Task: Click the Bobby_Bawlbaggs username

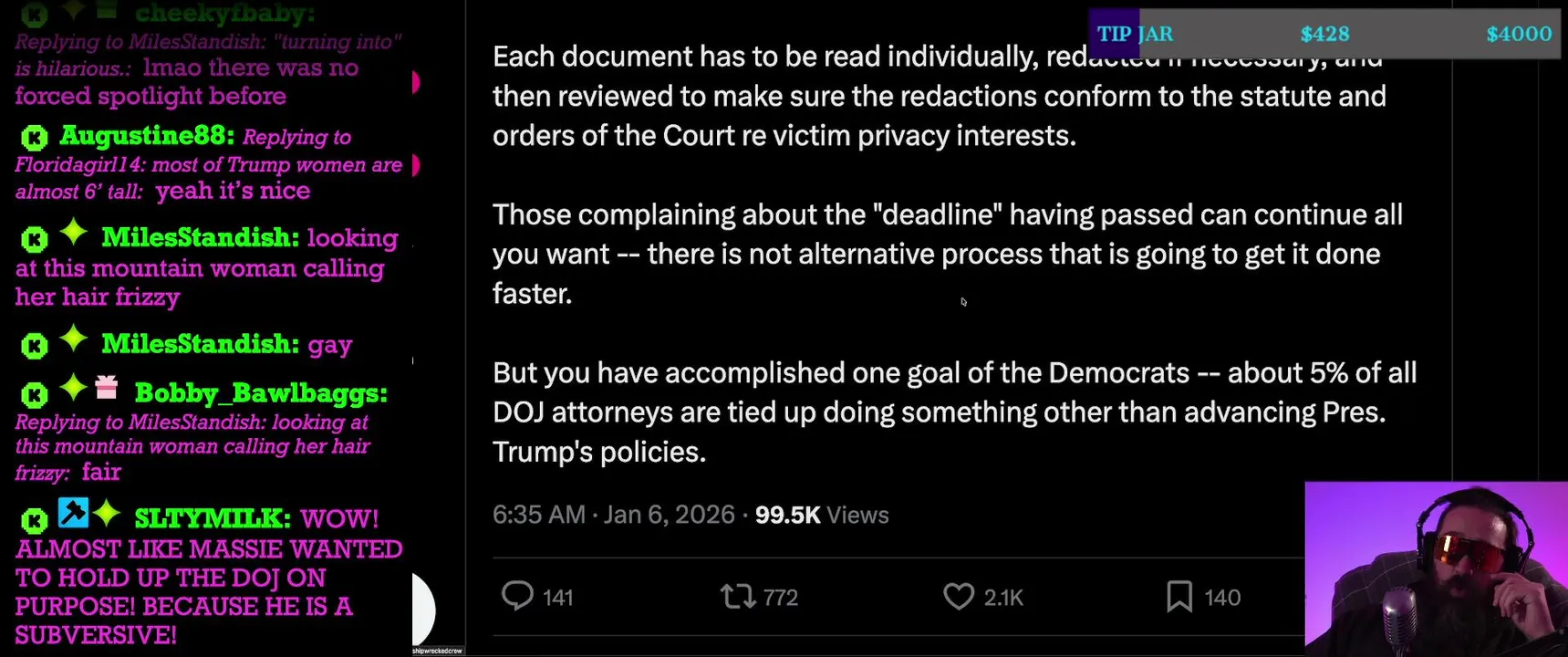Action: [260, 393]
